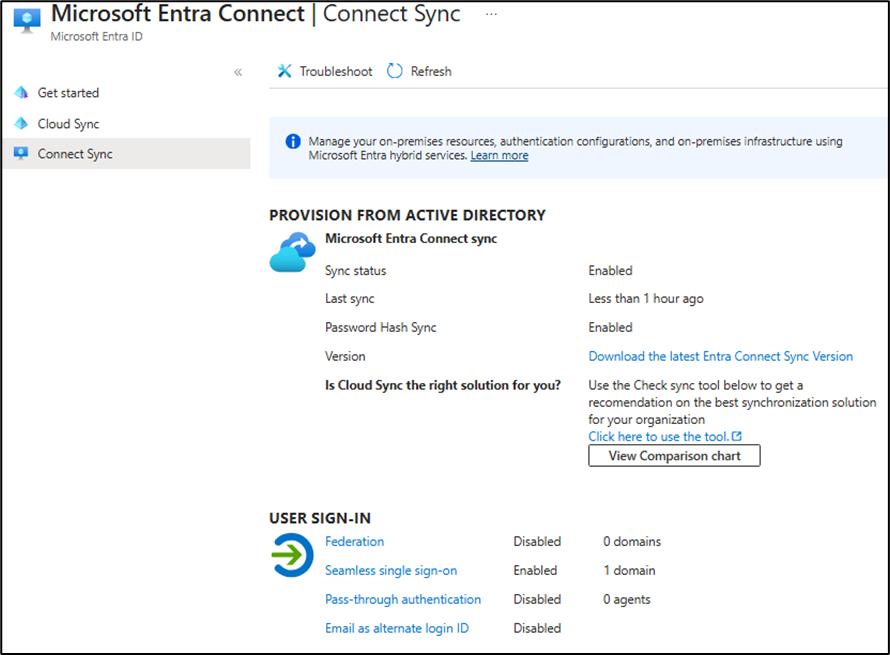Open the Get started menu item
The height and width of the screenshot is (655, 890).
(x=68, y=93)
